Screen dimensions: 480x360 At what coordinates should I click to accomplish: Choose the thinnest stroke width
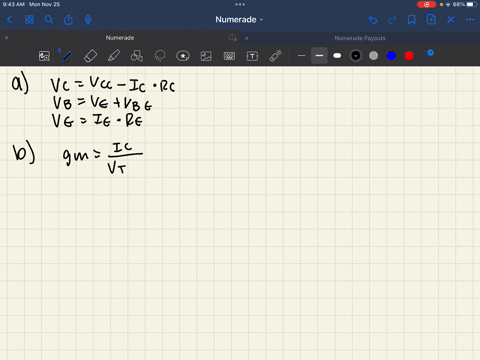[301, 56]
